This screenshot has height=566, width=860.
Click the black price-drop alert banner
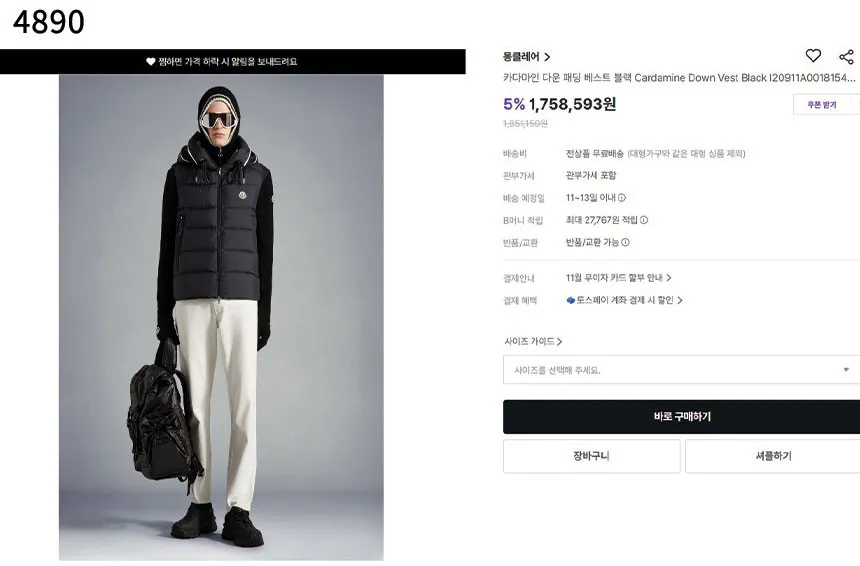pos(233,61)
